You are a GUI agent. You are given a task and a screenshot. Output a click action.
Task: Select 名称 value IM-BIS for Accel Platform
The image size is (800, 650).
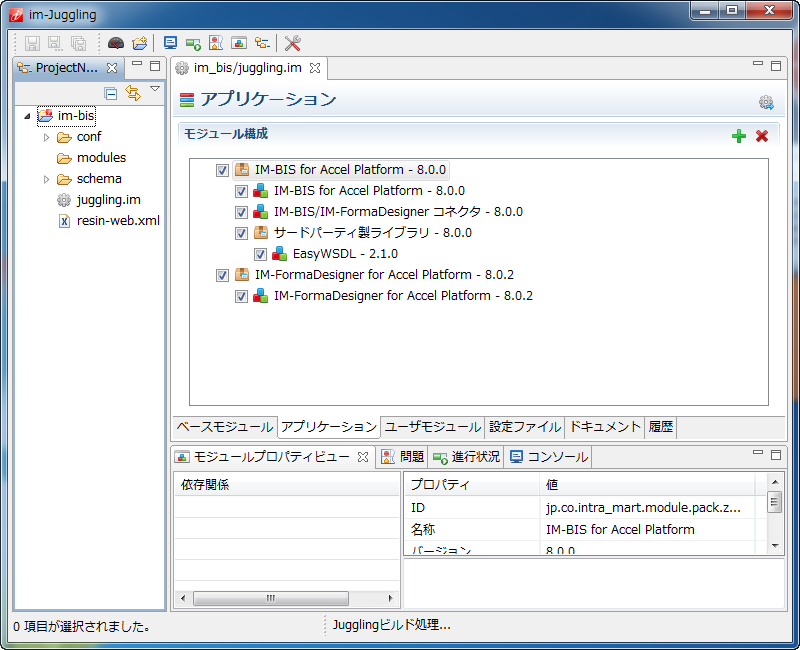tap(647, 530)
